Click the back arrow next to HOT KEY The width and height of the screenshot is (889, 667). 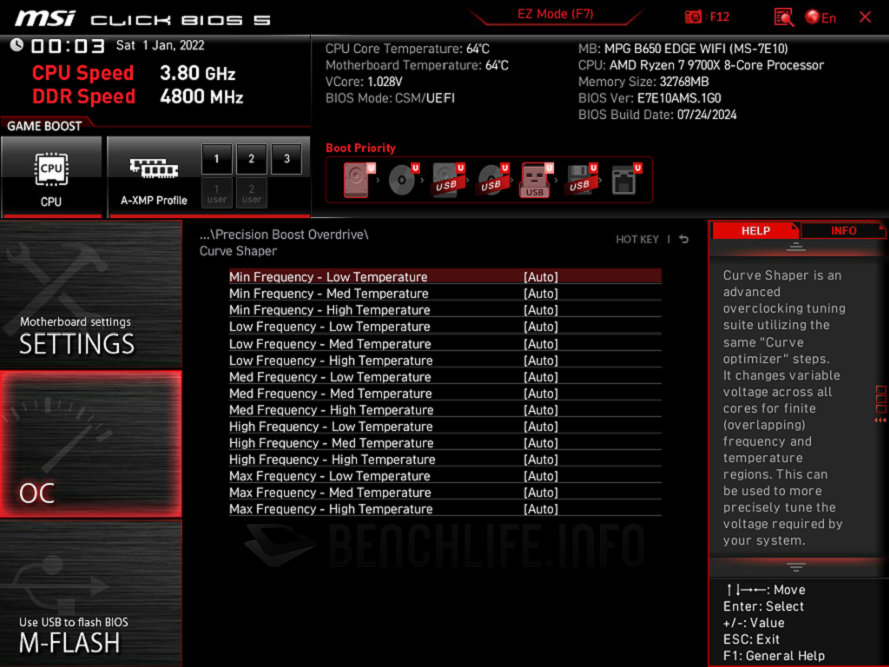pyautogui.click(x=684, y=240)
